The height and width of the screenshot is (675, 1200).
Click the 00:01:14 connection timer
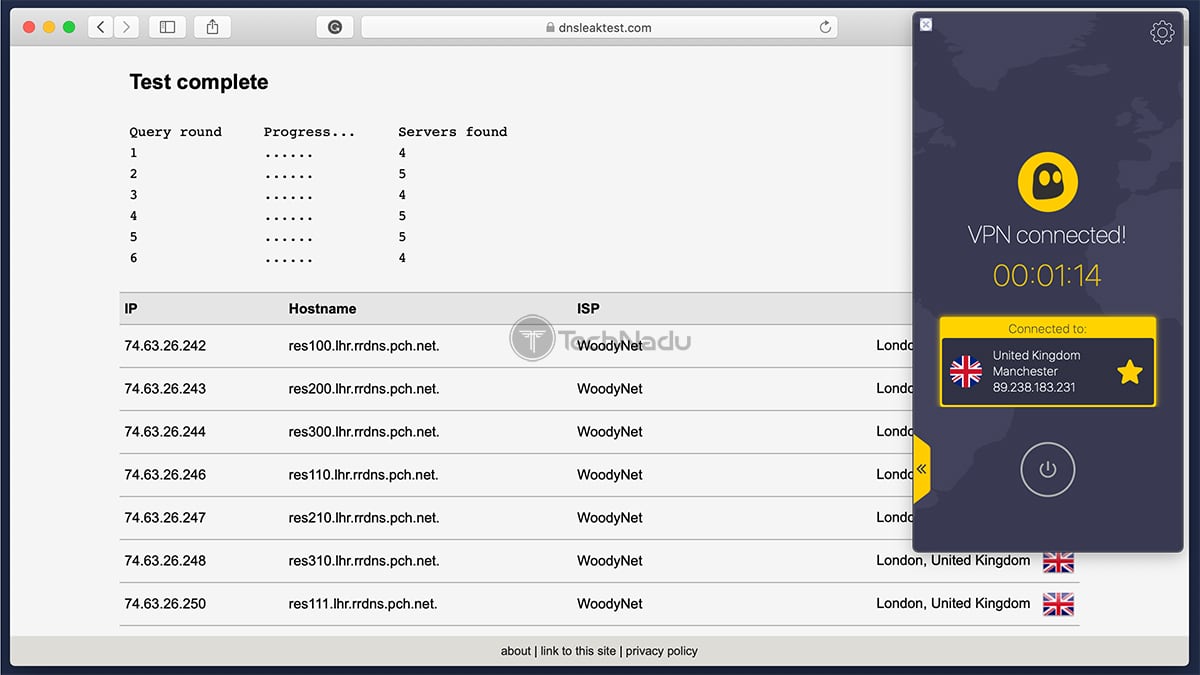(1047, 275)
